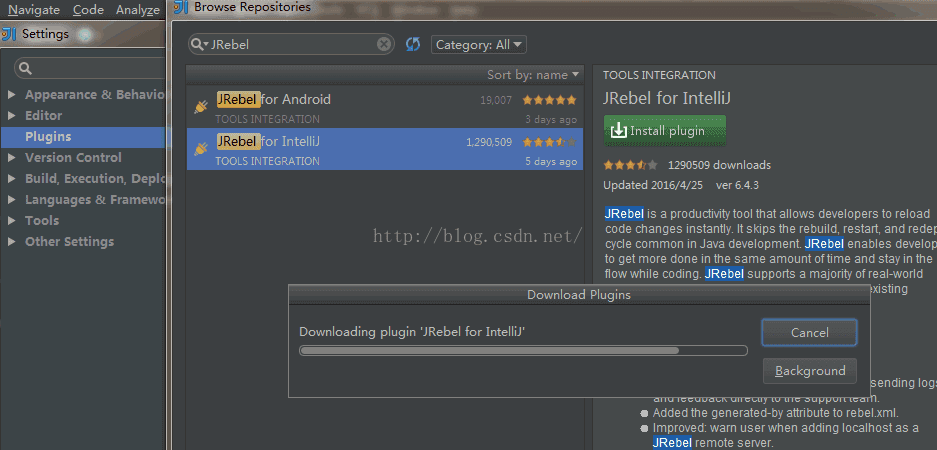Open search options magnifier in repository search

[200, 44]
